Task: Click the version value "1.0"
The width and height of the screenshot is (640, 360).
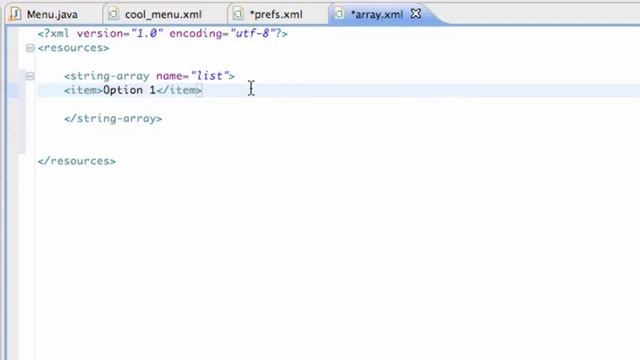Action: click(147, 33)
